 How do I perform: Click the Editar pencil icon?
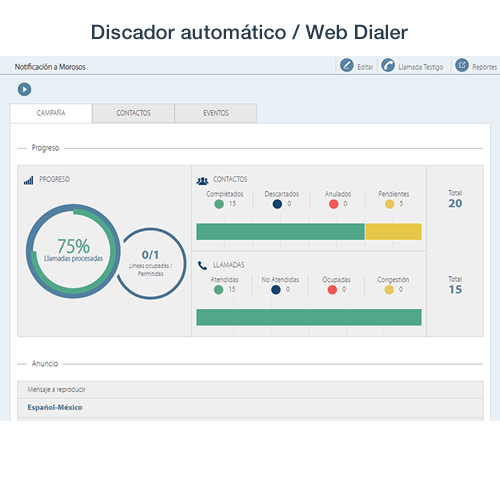pyautogui.click(x=347, y=65)
